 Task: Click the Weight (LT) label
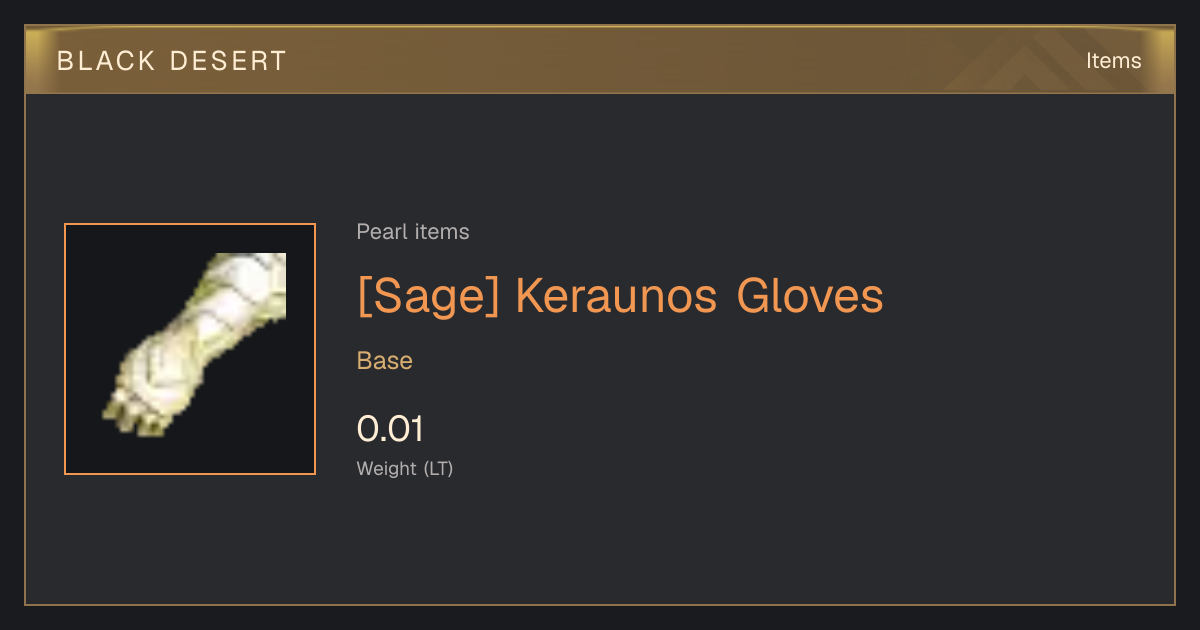[405, 469]
